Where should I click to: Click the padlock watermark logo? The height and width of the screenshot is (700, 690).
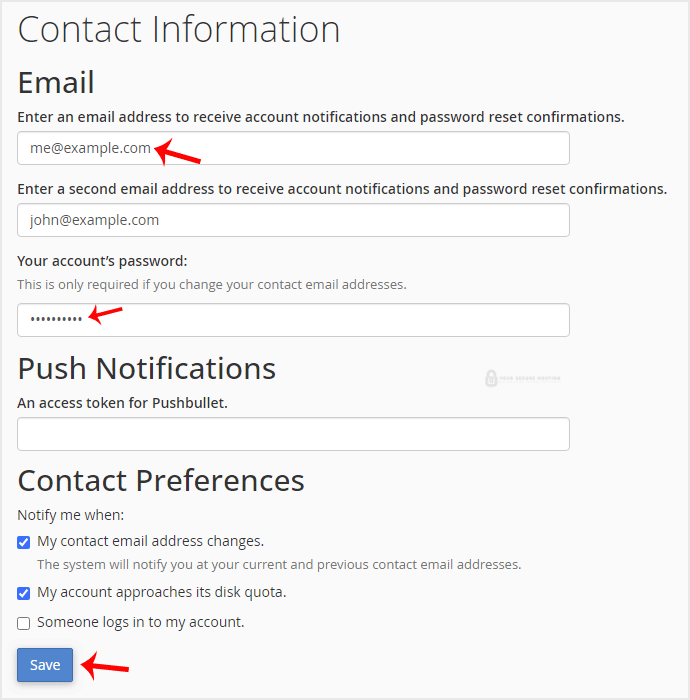(x=491, y=379)
